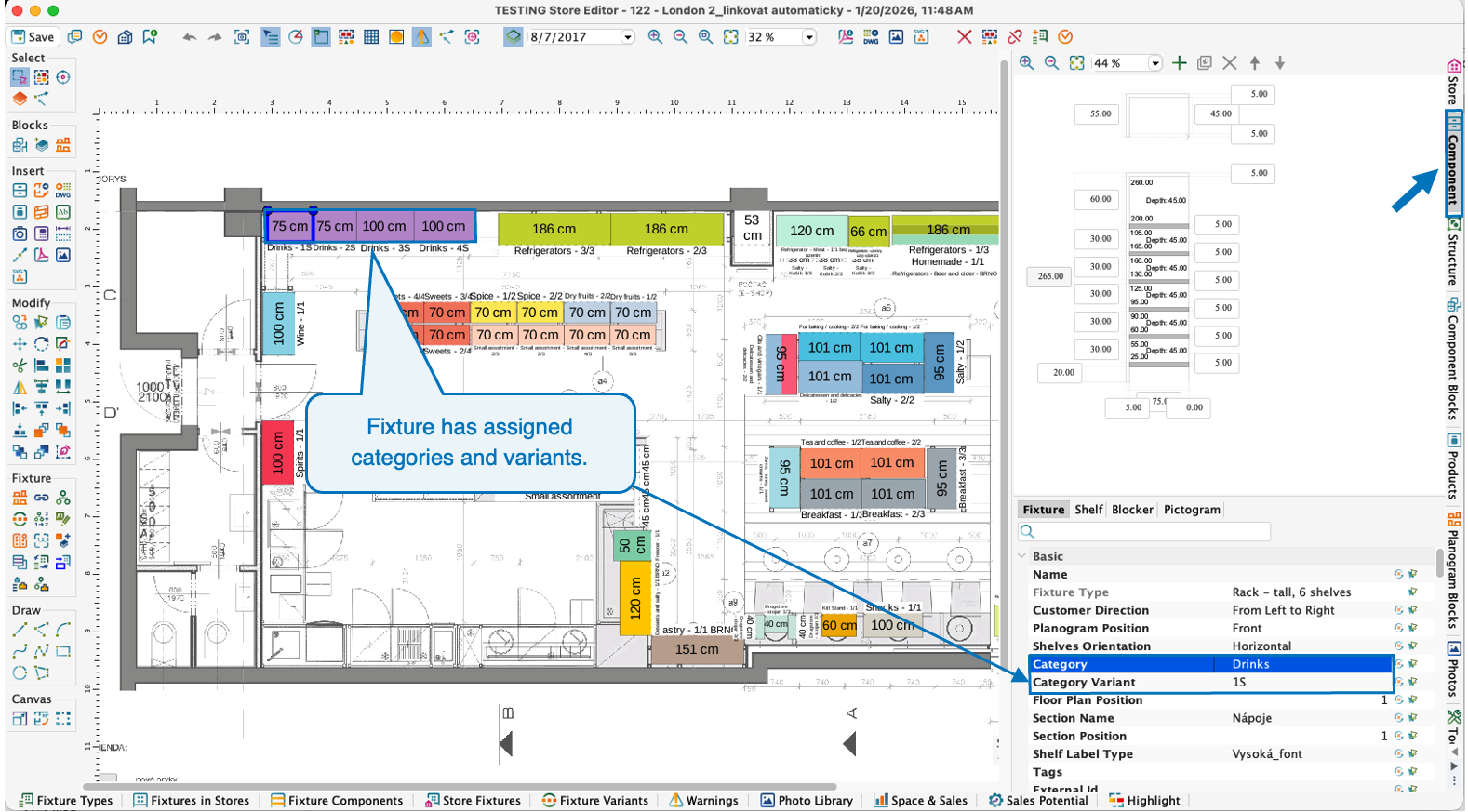The height and width of the screenshot is (812, 1468).
Task: Click the Save button
Action: tap(33, 37)
